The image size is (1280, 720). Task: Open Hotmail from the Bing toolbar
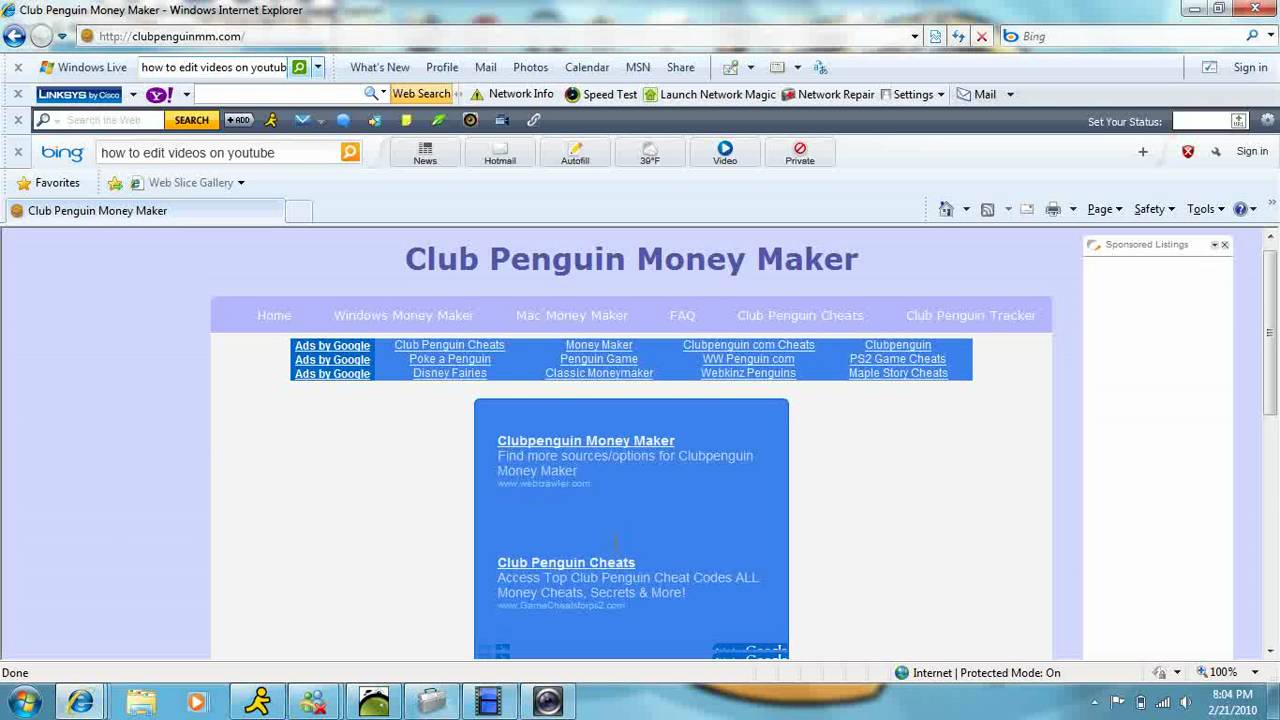500,152
